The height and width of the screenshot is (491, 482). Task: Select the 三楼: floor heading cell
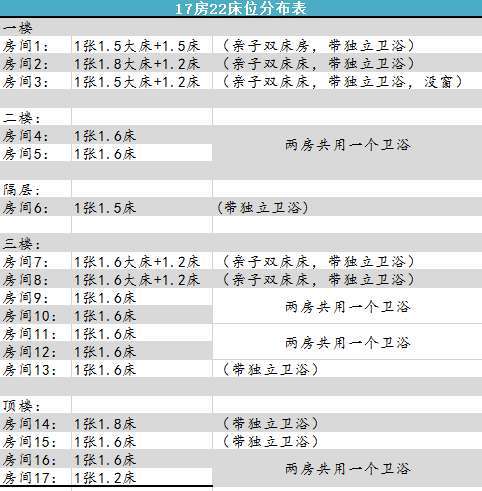click(35, 243)
